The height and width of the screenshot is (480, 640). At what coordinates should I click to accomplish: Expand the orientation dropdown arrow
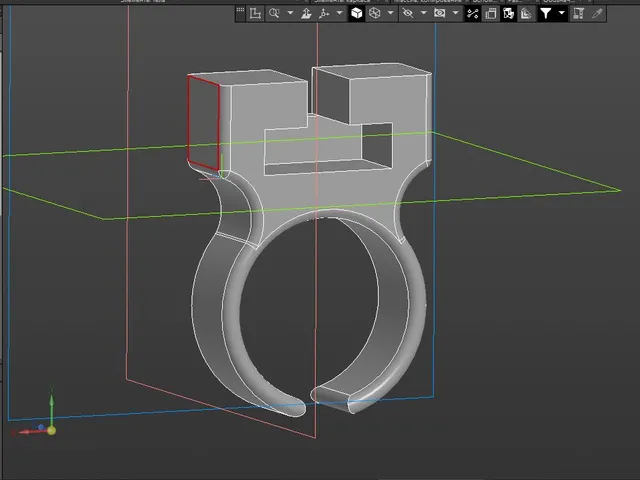(340, 13)
